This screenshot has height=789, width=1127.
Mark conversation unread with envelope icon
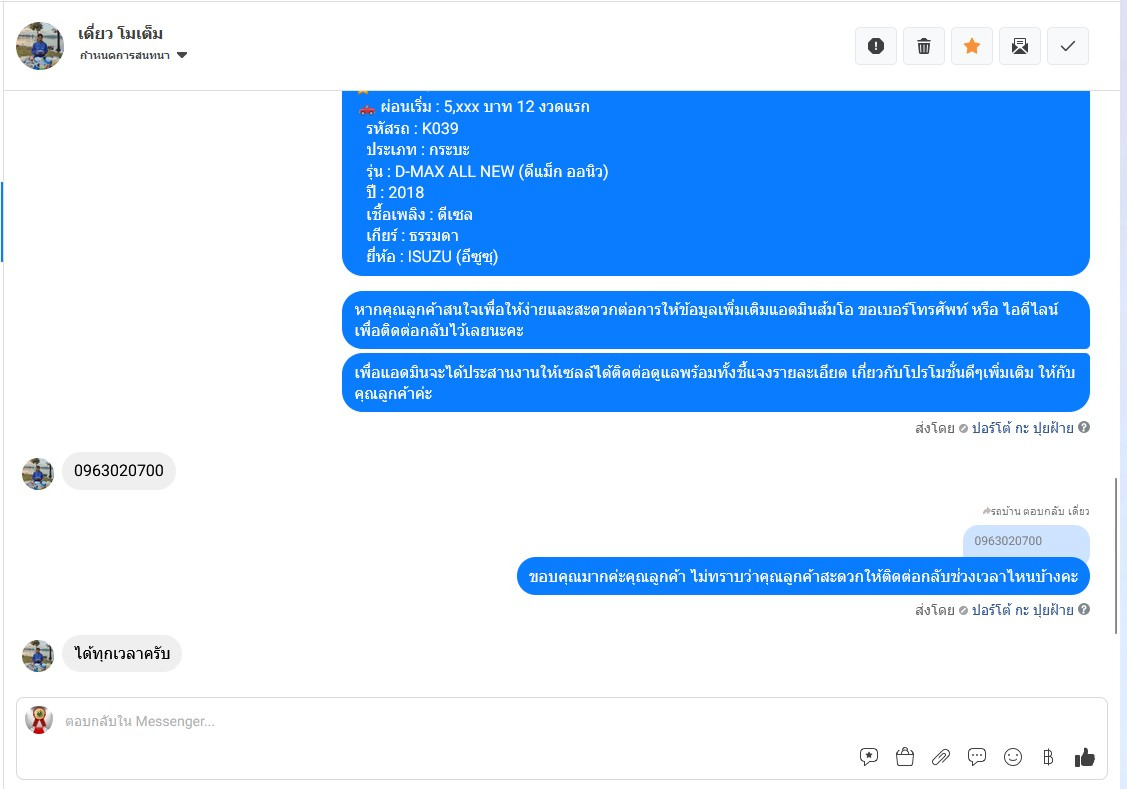point(1019,46)
